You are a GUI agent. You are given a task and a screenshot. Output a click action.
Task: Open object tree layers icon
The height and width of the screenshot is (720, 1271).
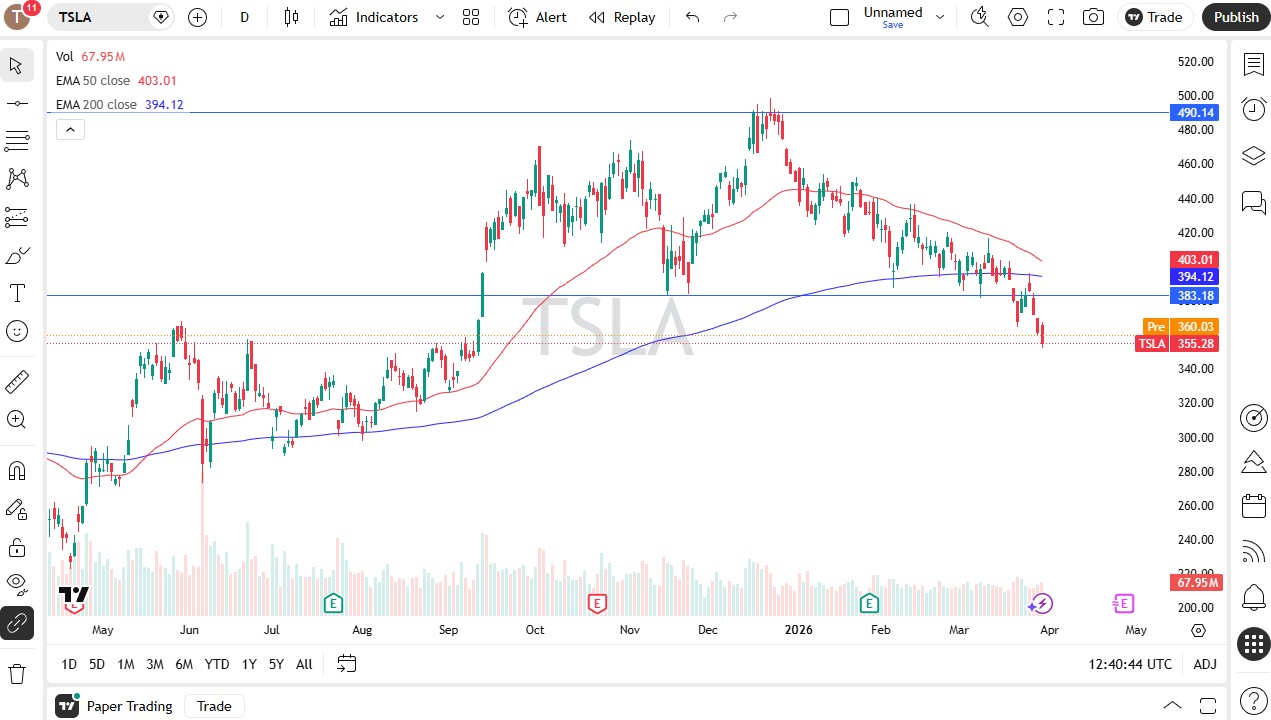point(1253,156)
